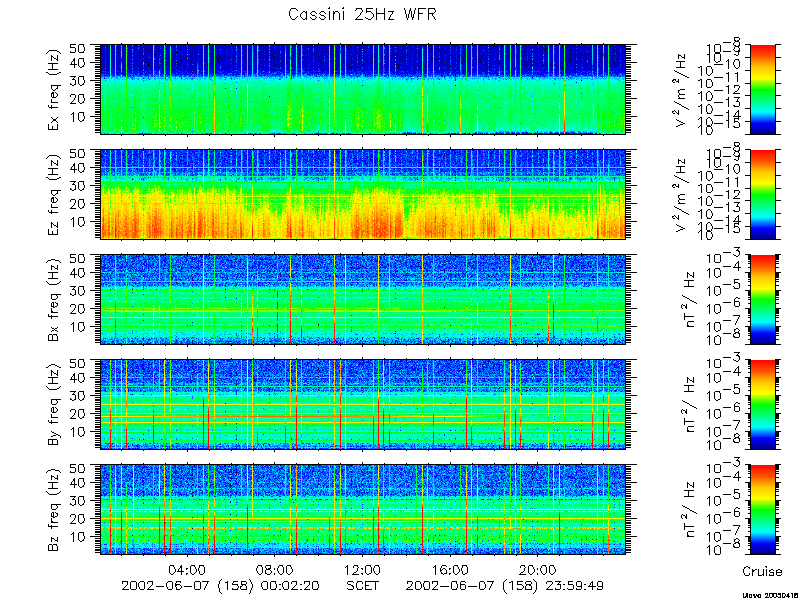Screen dimensions: 800x600
Task: Click the By color bar nT²/Hz unit label
Action: (x=688, y=405)
